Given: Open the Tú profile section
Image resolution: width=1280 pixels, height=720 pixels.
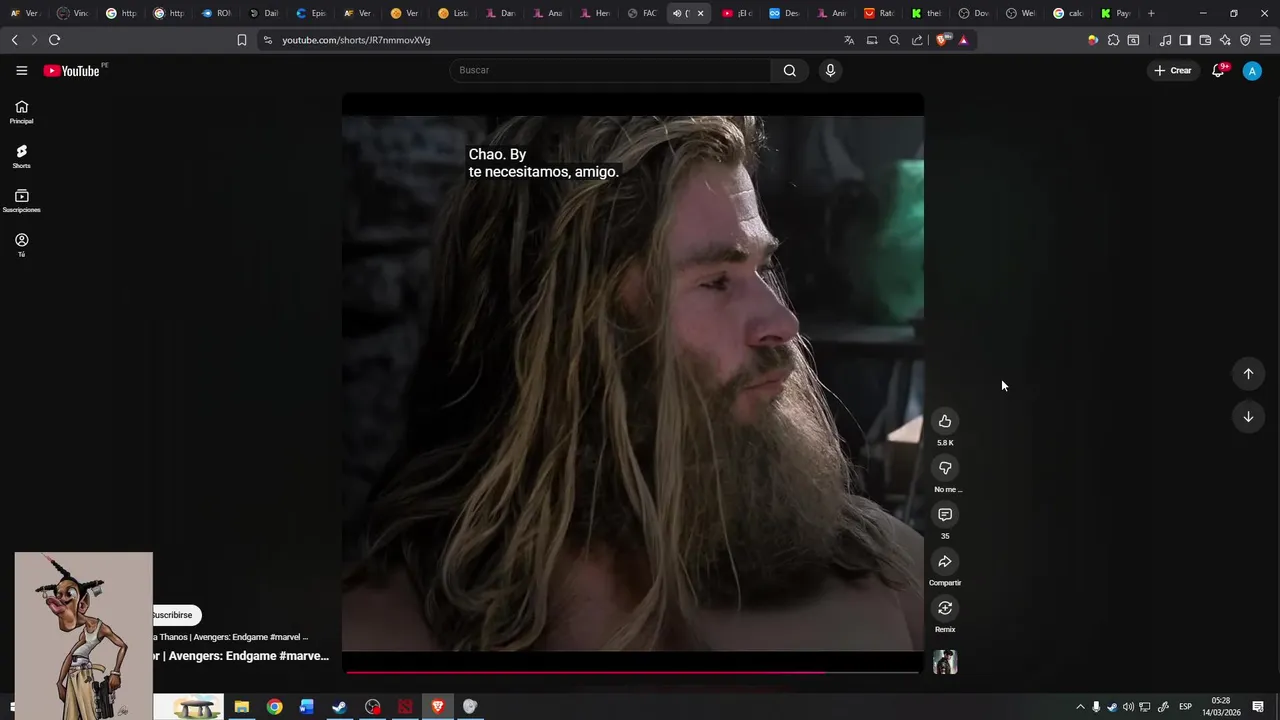Looking at the screenshot, I should click(21, 245).
